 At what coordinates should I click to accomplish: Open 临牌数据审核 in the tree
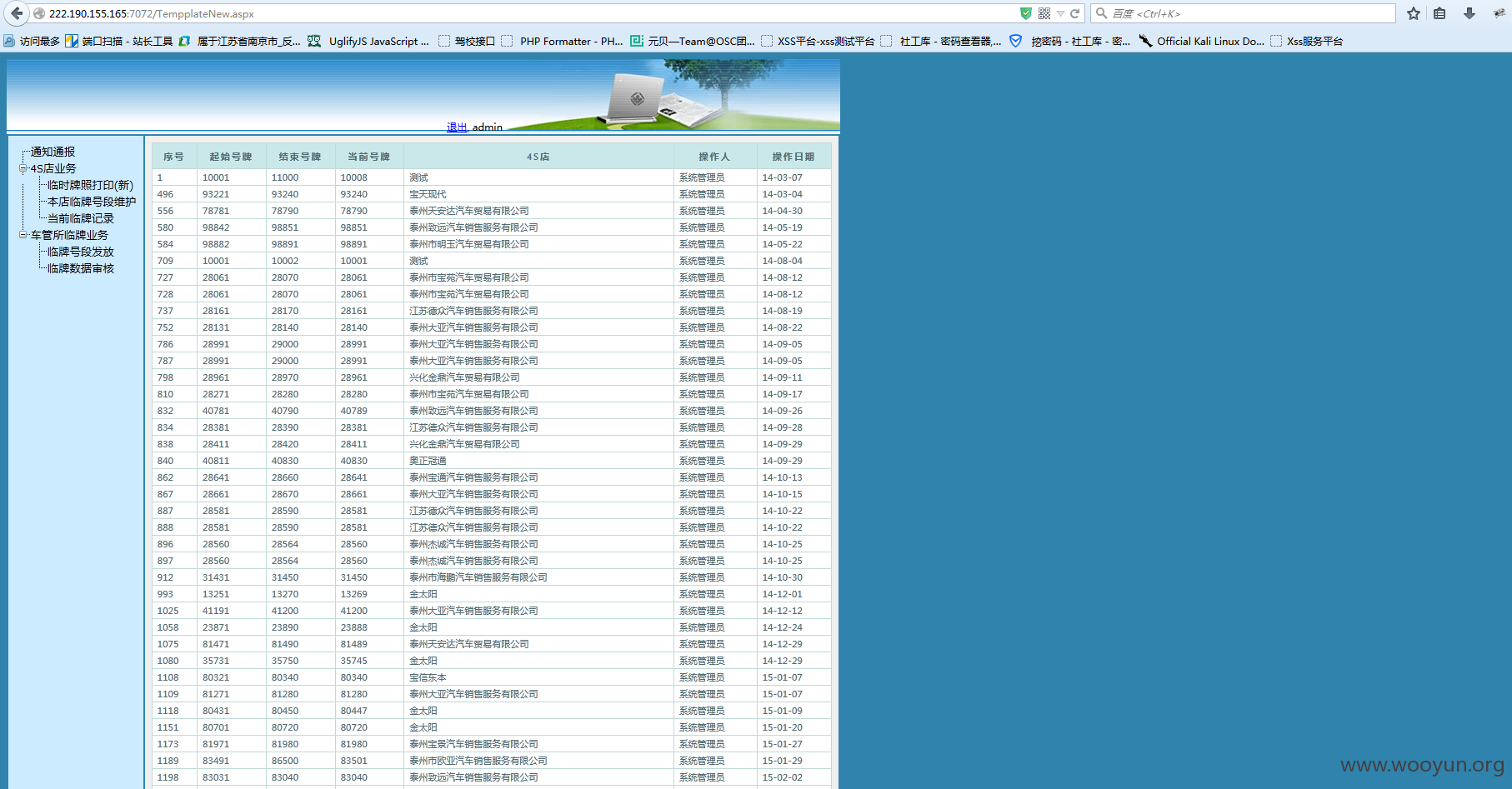point(81,268)
